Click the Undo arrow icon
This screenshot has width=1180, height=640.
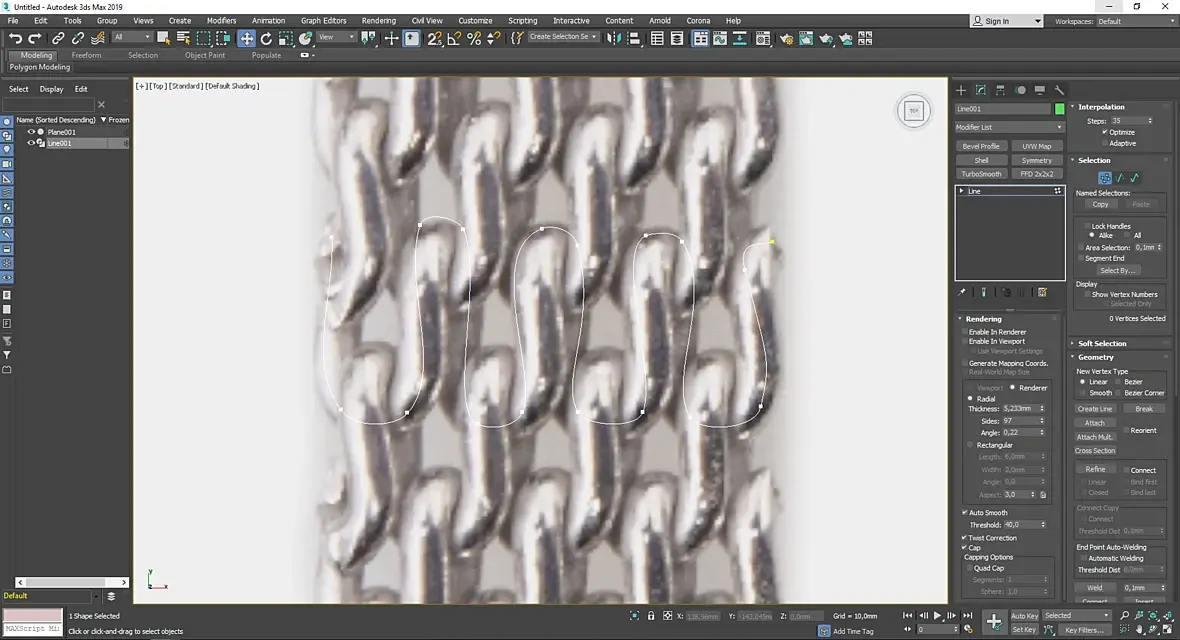click(15, 38)
